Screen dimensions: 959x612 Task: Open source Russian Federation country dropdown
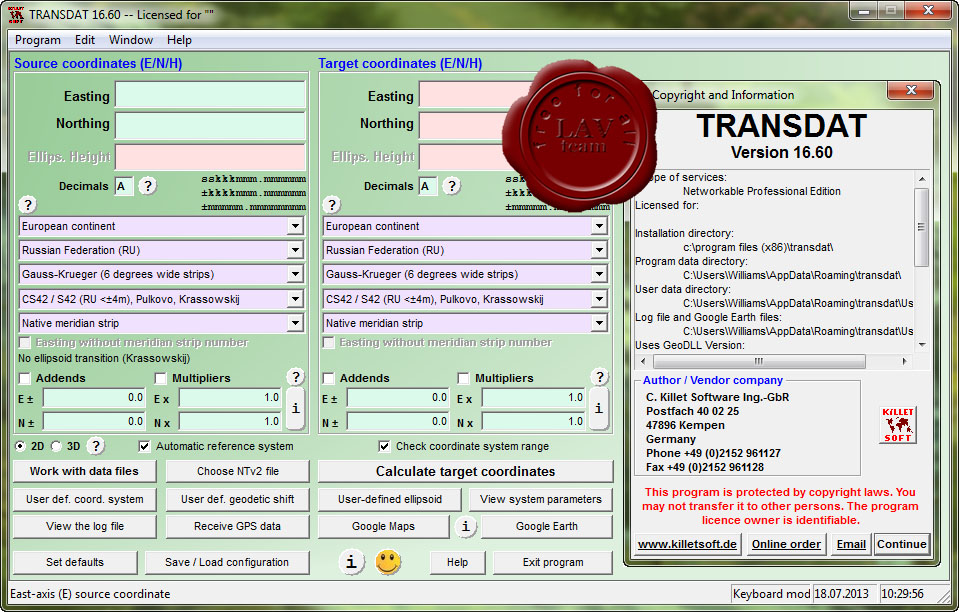tap(295, 250)
